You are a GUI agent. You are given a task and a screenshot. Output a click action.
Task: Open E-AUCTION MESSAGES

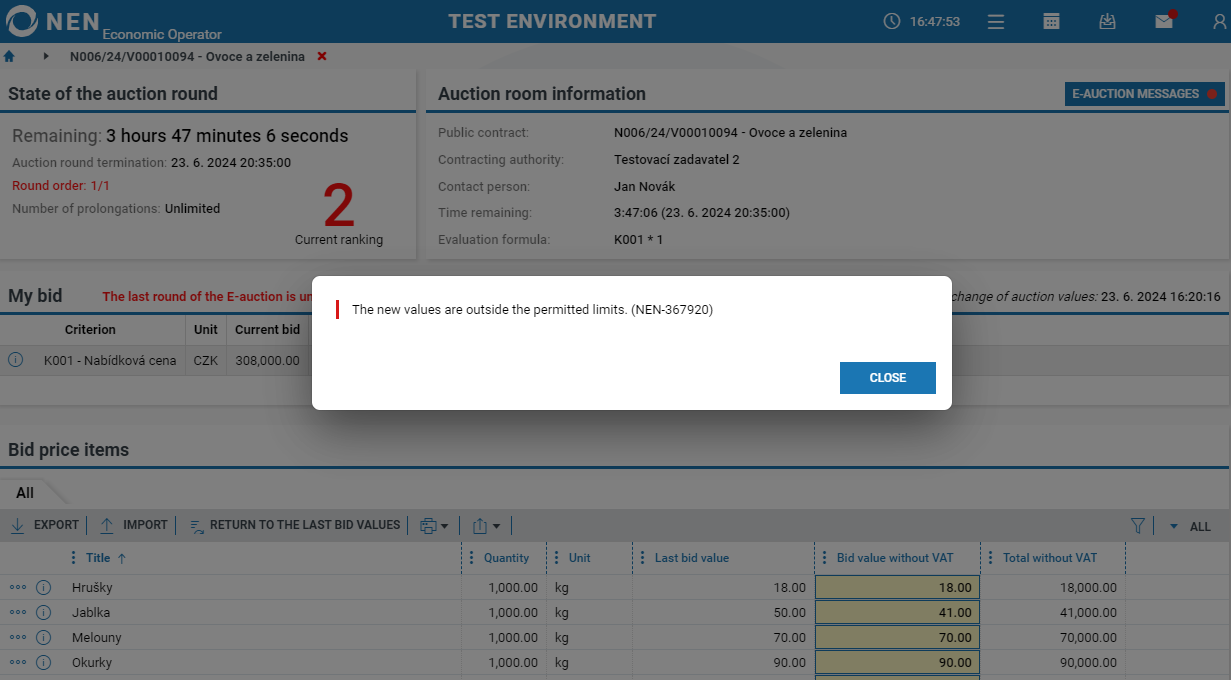tap(1144, 94)
